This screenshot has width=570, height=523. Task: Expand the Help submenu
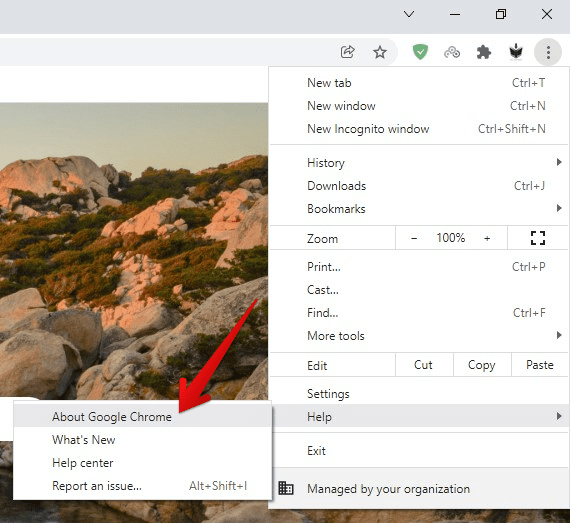click(419, 416)
